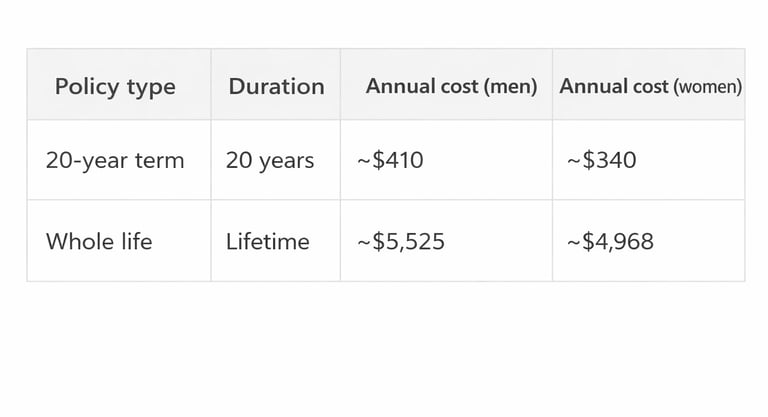Image resolution: width=768 pixels, height=417 pixels.
Task: Click the word "term" in the first row
Action: (160, 160)
